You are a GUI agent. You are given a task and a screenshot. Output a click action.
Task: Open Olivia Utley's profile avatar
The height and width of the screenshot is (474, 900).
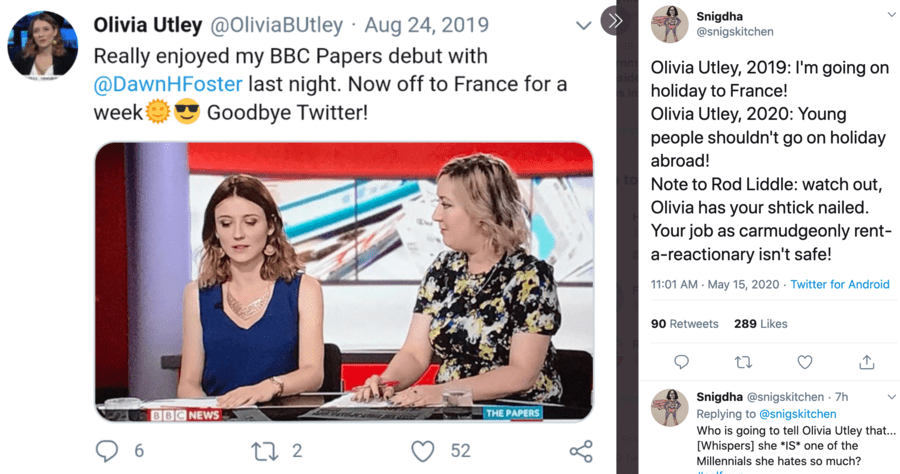click(42, 45)
